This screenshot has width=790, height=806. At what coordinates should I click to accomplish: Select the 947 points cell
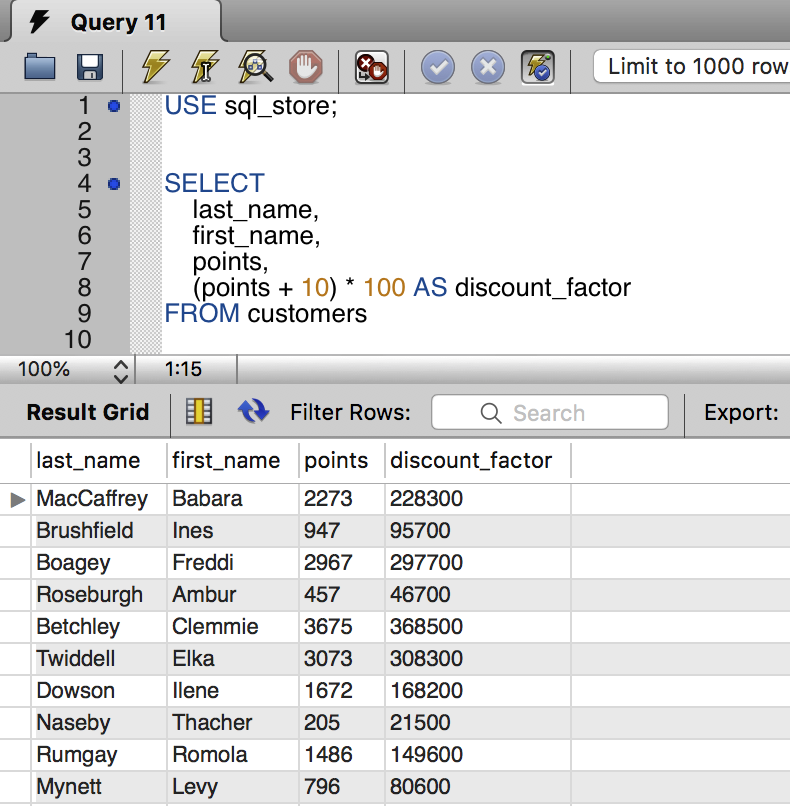(342, 530)
